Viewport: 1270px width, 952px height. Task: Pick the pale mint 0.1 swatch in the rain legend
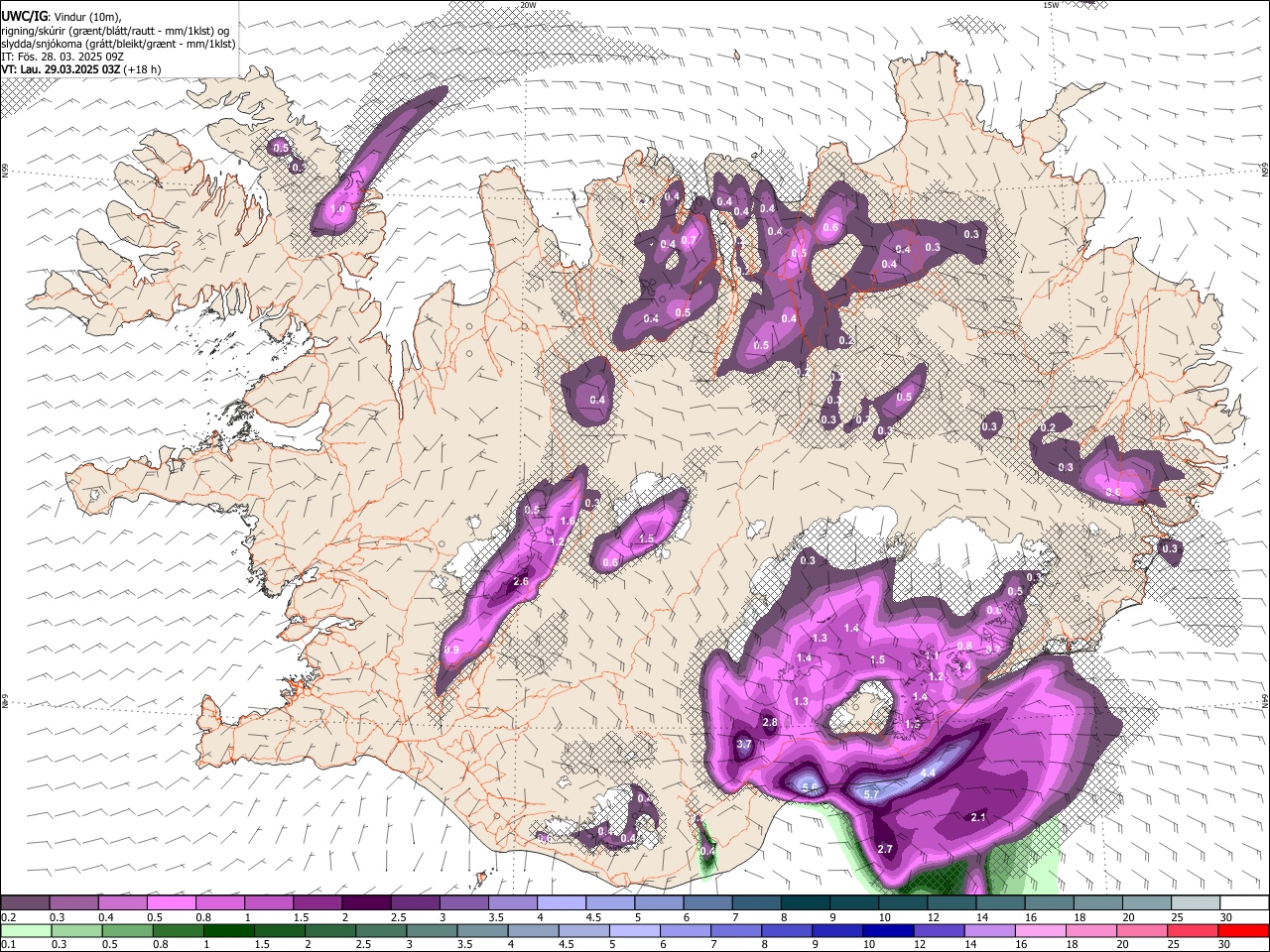pos(25,930)
